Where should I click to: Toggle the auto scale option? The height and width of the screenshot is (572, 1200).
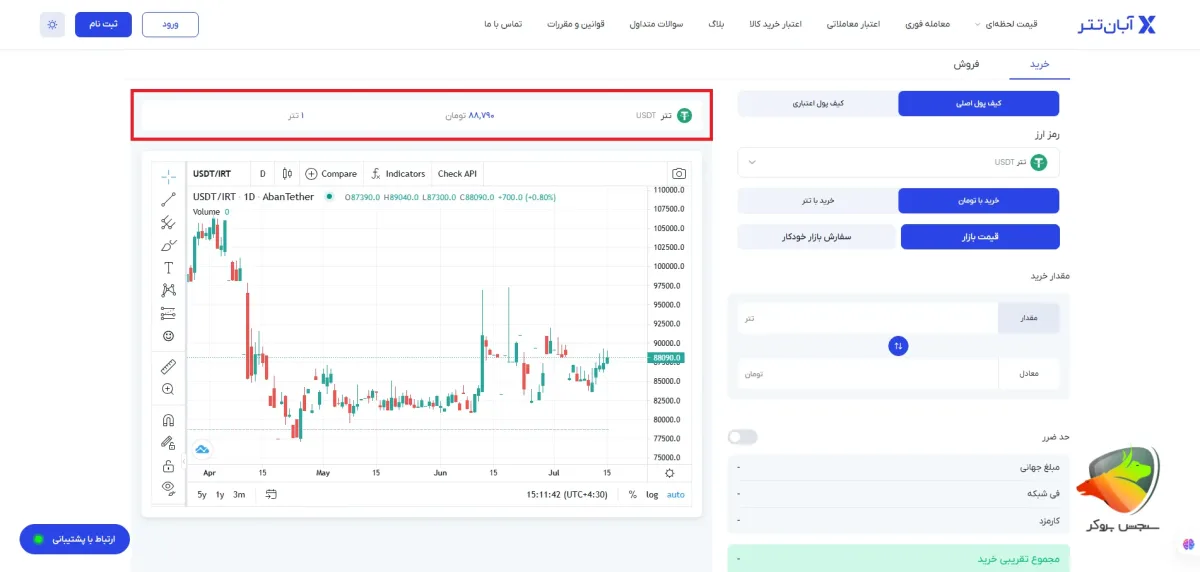[676, 494]
